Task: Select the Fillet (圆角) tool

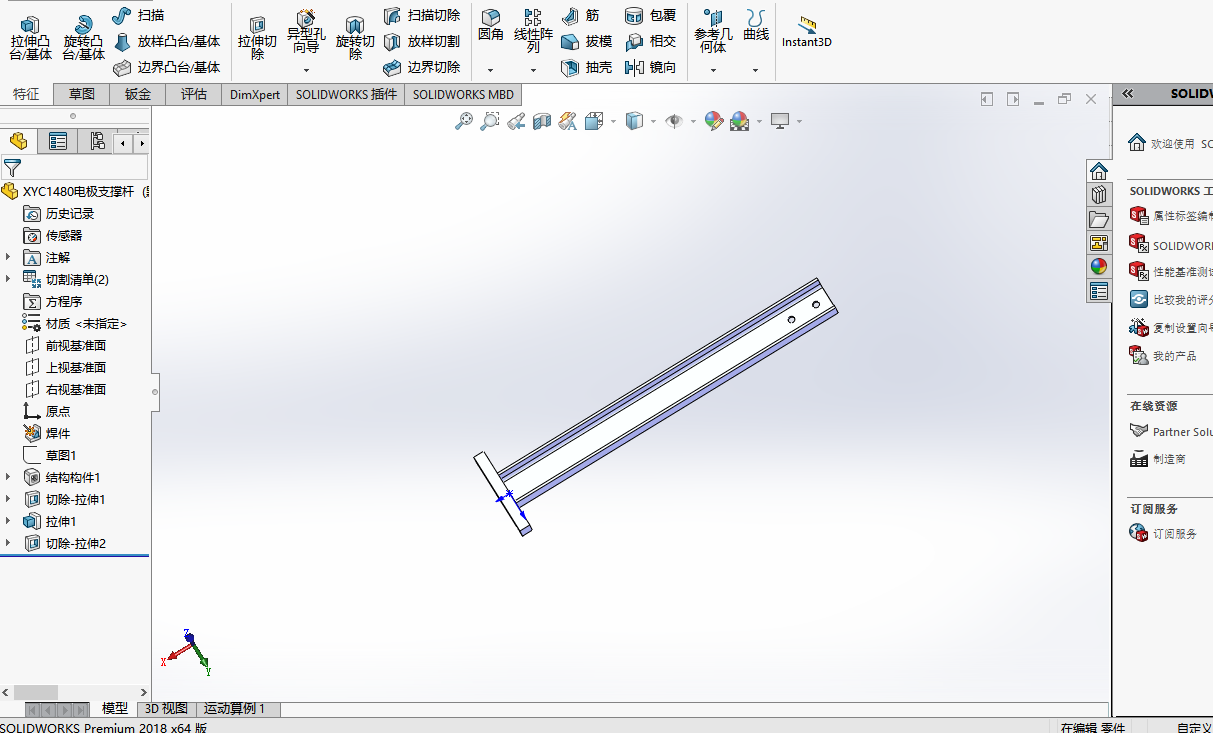Action: 490,26
